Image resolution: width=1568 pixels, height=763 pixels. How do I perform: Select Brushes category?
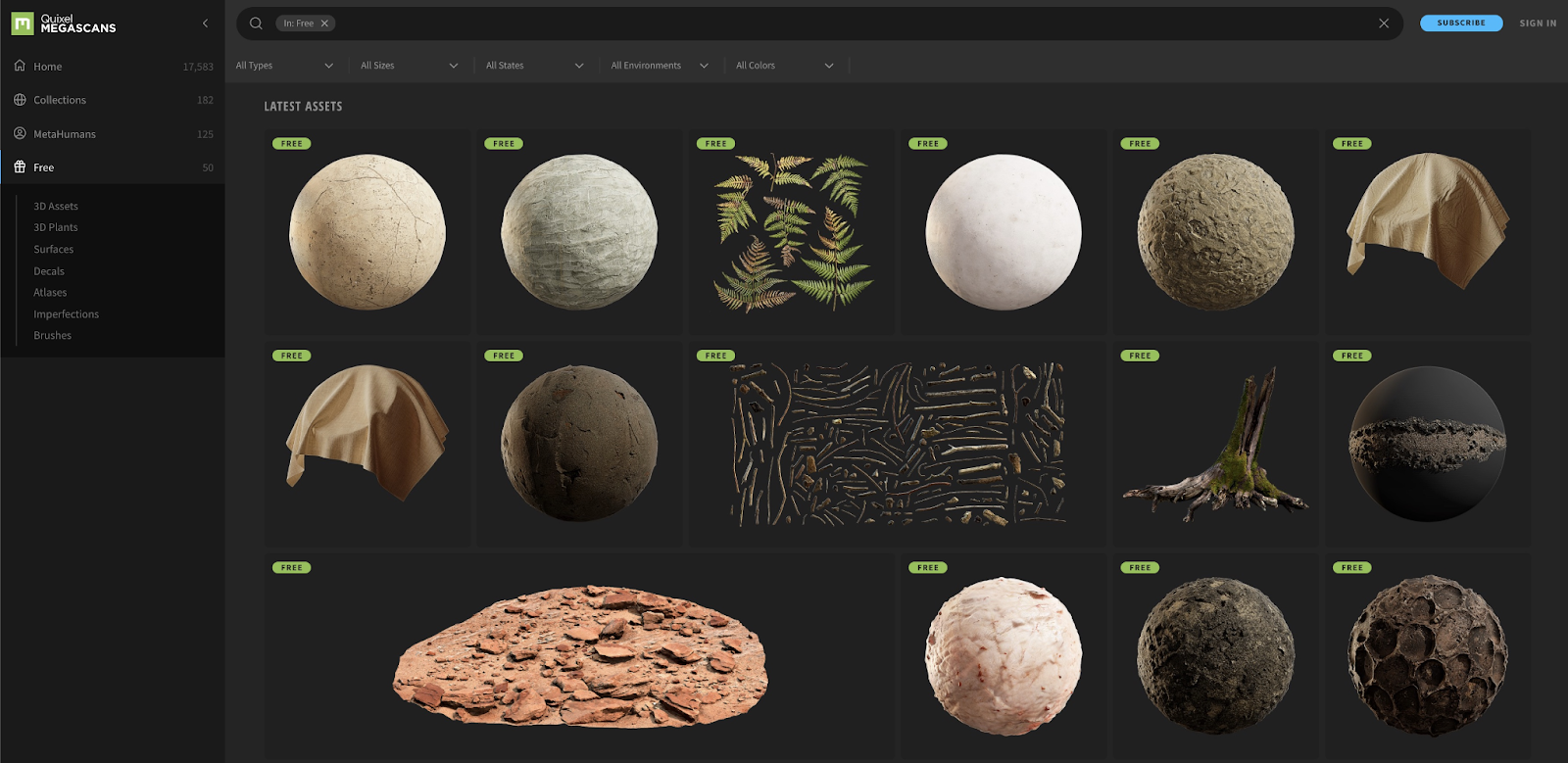(x=53, y=336)
